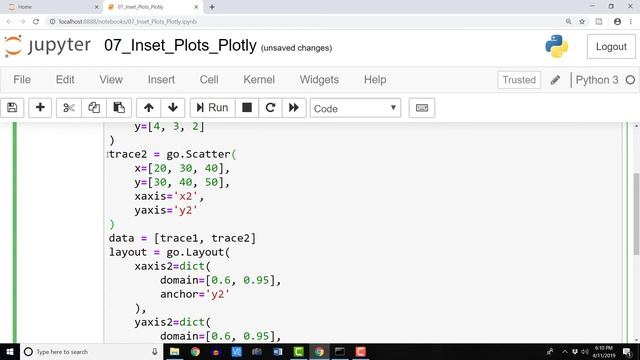Click the Jupyter logo

[x=48, y=46]
